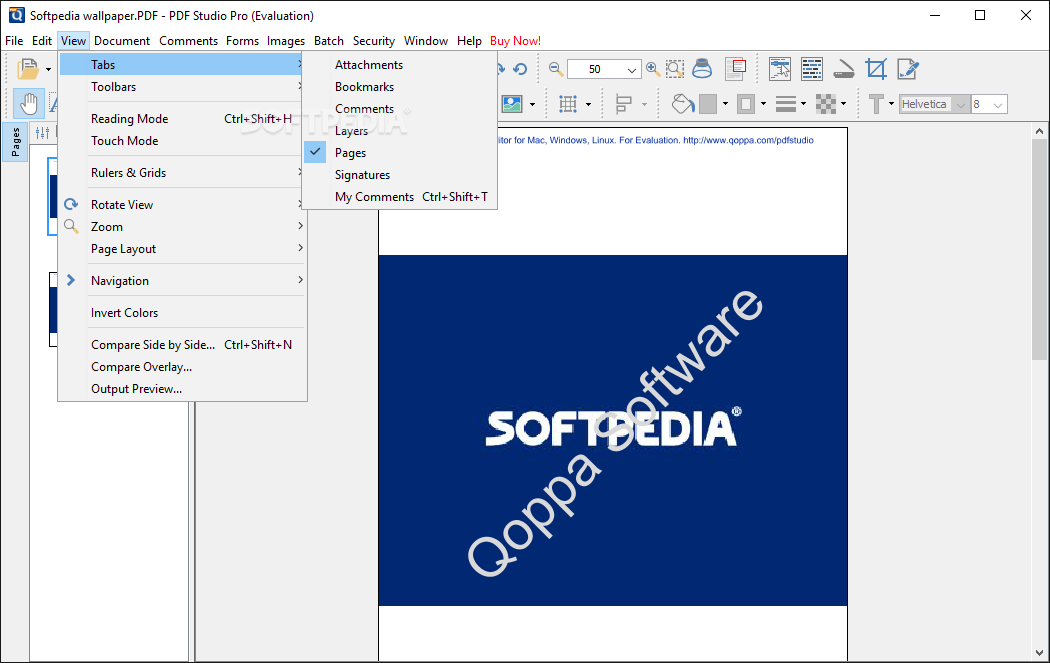Click the paint bucket fill icon
This screenshot has height=663, width=1050.
click(x=683, y=104)
